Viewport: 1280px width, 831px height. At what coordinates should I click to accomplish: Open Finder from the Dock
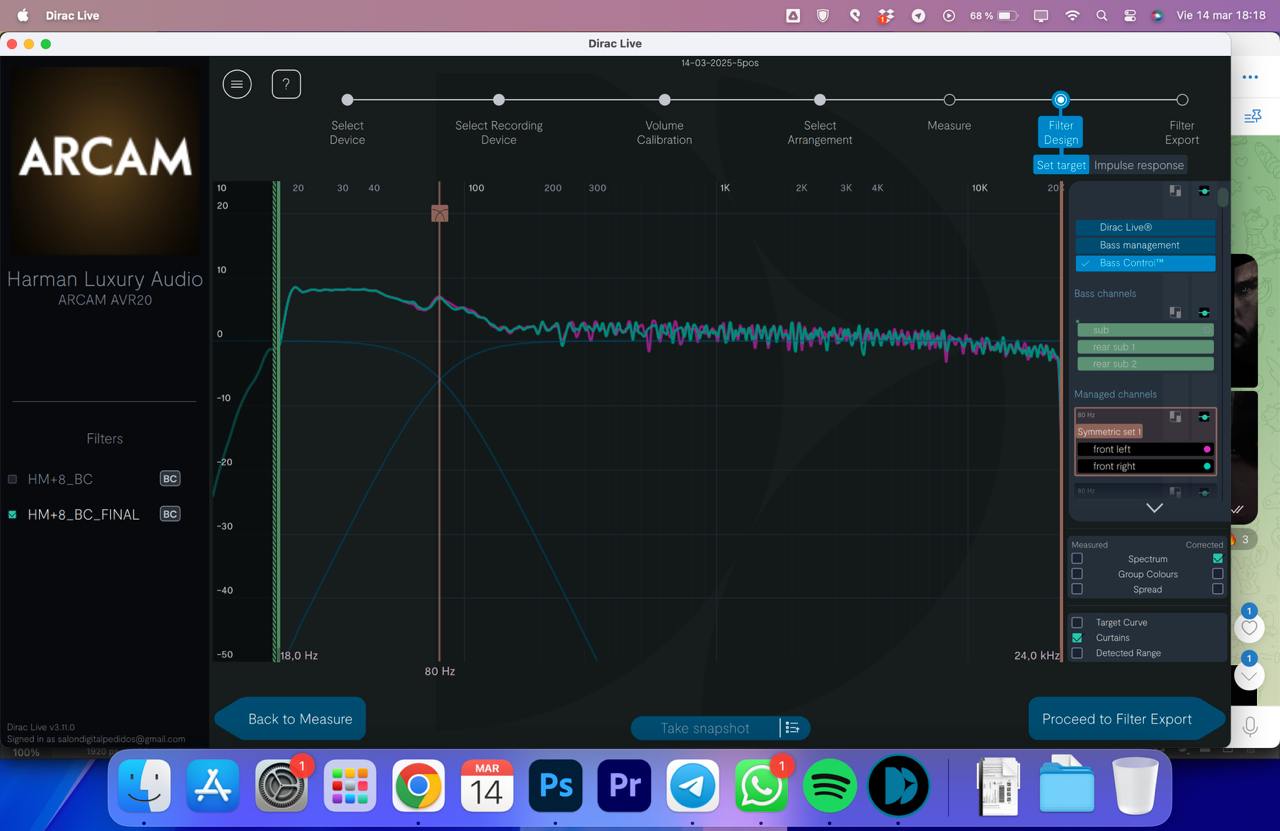[x=144, y=786]
